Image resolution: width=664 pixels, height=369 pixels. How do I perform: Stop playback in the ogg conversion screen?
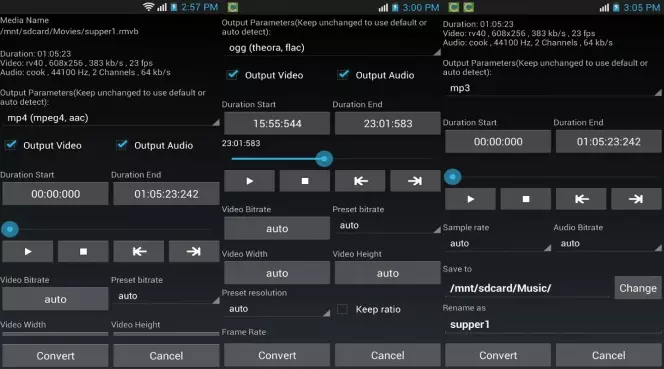304,181
